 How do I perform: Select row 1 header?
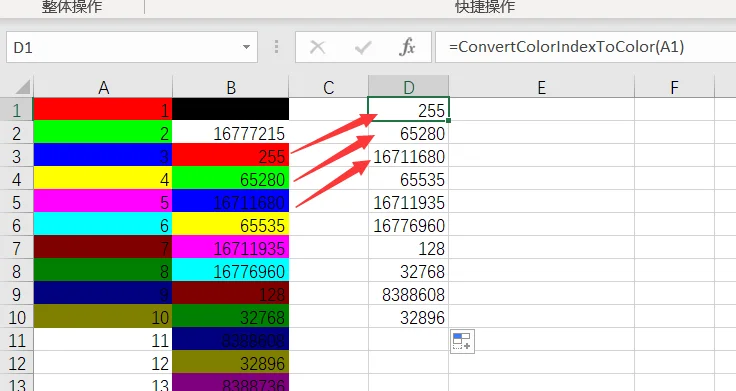(16, 110)
